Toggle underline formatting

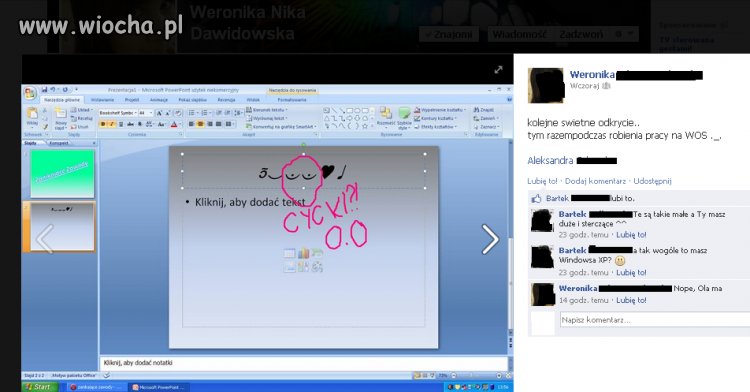tap(121, 124)
